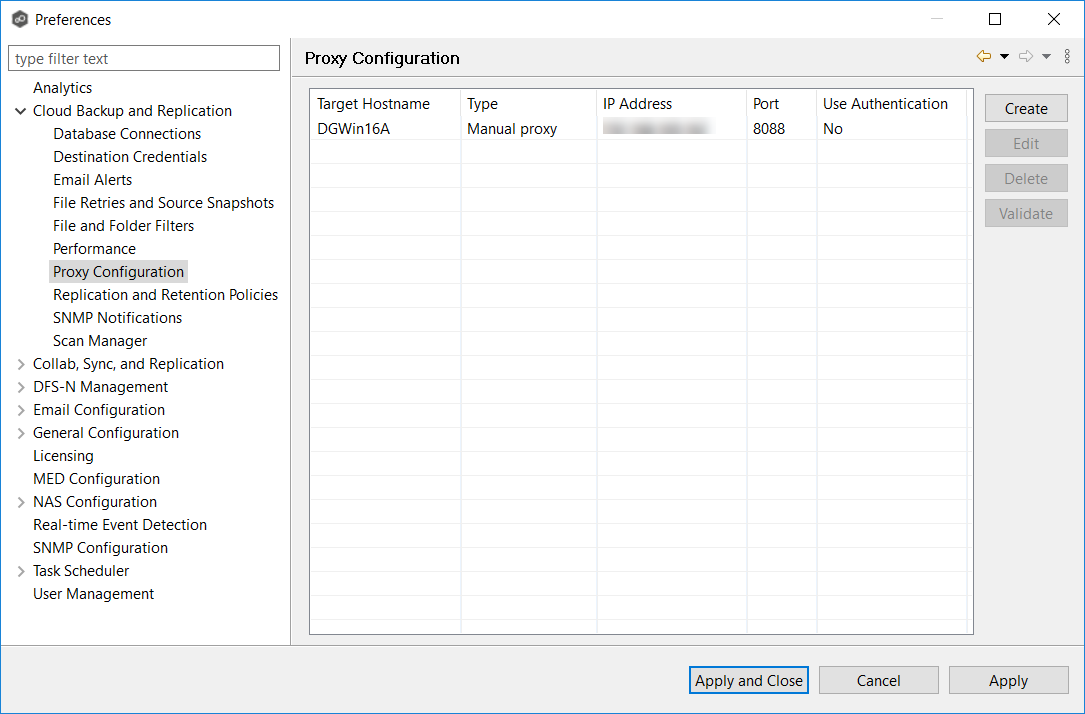The width and height of the screenshot is (1085, 714).
Task: Select the Licensing preference item
Action: 63,456
